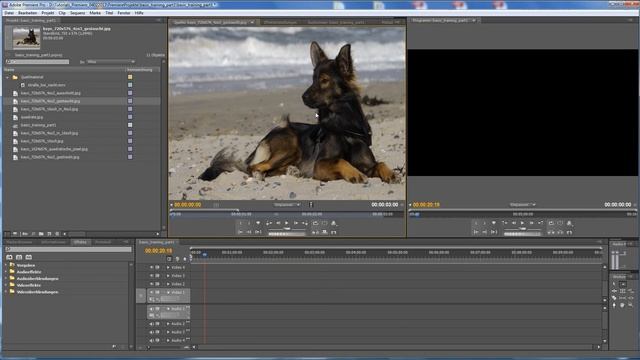
Task: Select the quadrate.jpg item in Project panel
Action: (x=32, y=117)
